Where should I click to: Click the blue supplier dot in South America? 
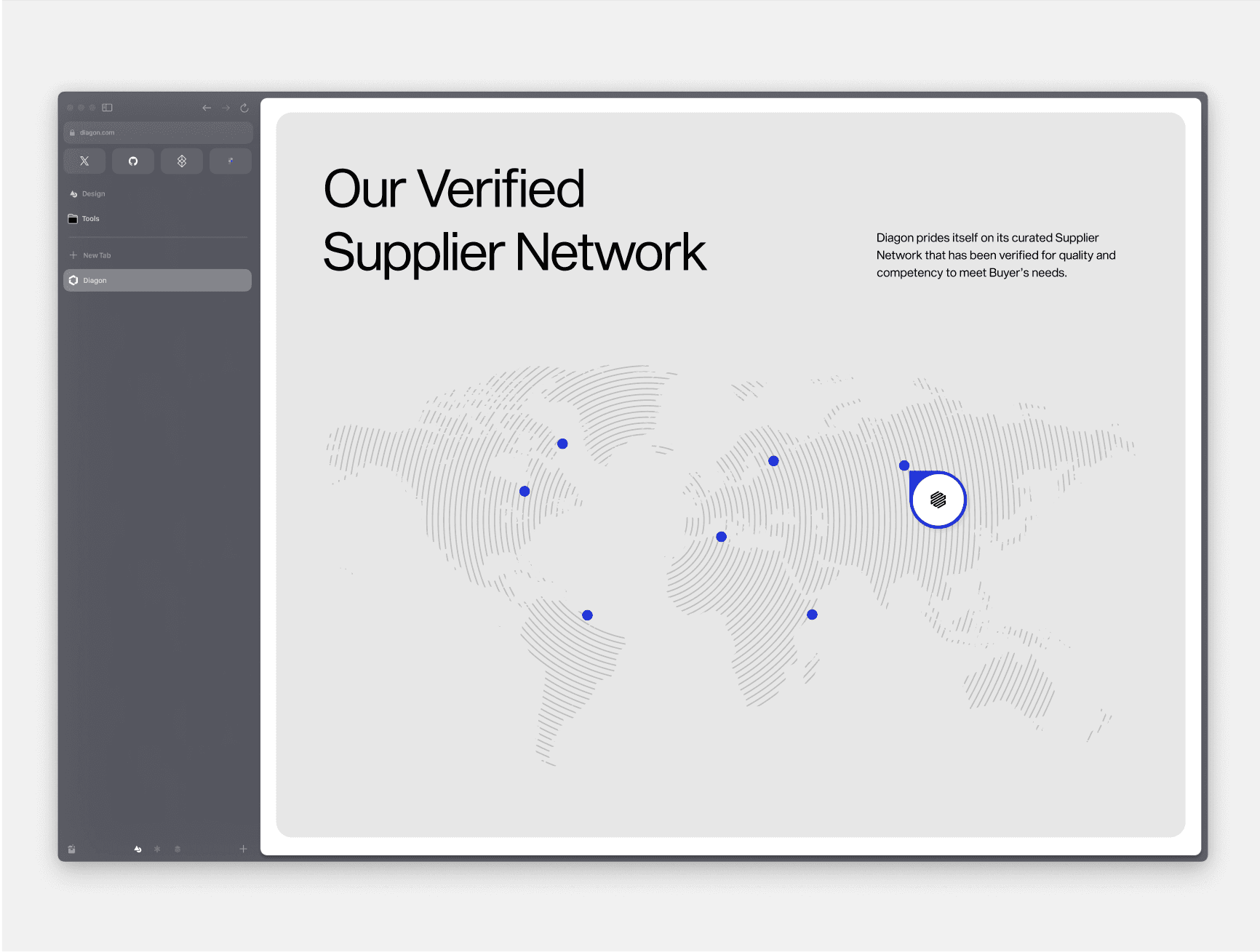[x=587, y=615]
